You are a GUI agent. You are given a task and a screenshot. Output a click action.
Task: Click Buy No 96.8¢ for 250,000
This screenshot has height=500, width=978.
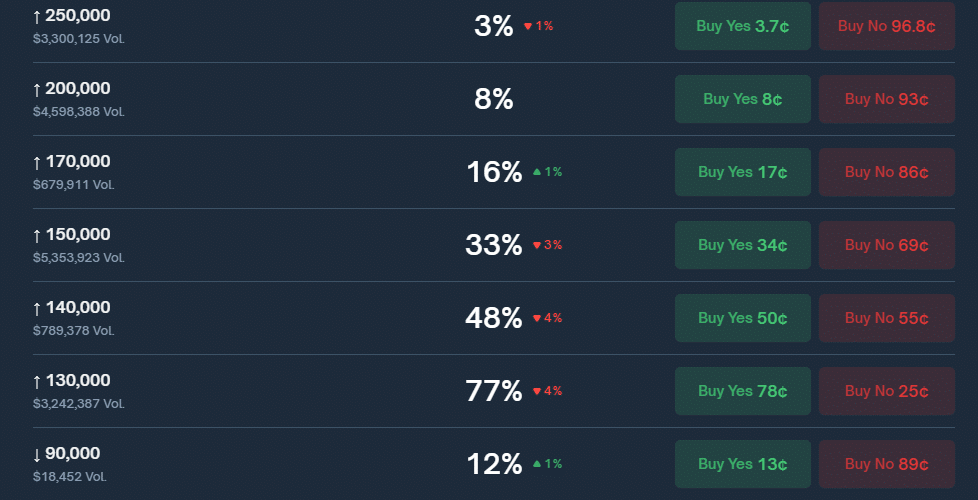(886, 26)
